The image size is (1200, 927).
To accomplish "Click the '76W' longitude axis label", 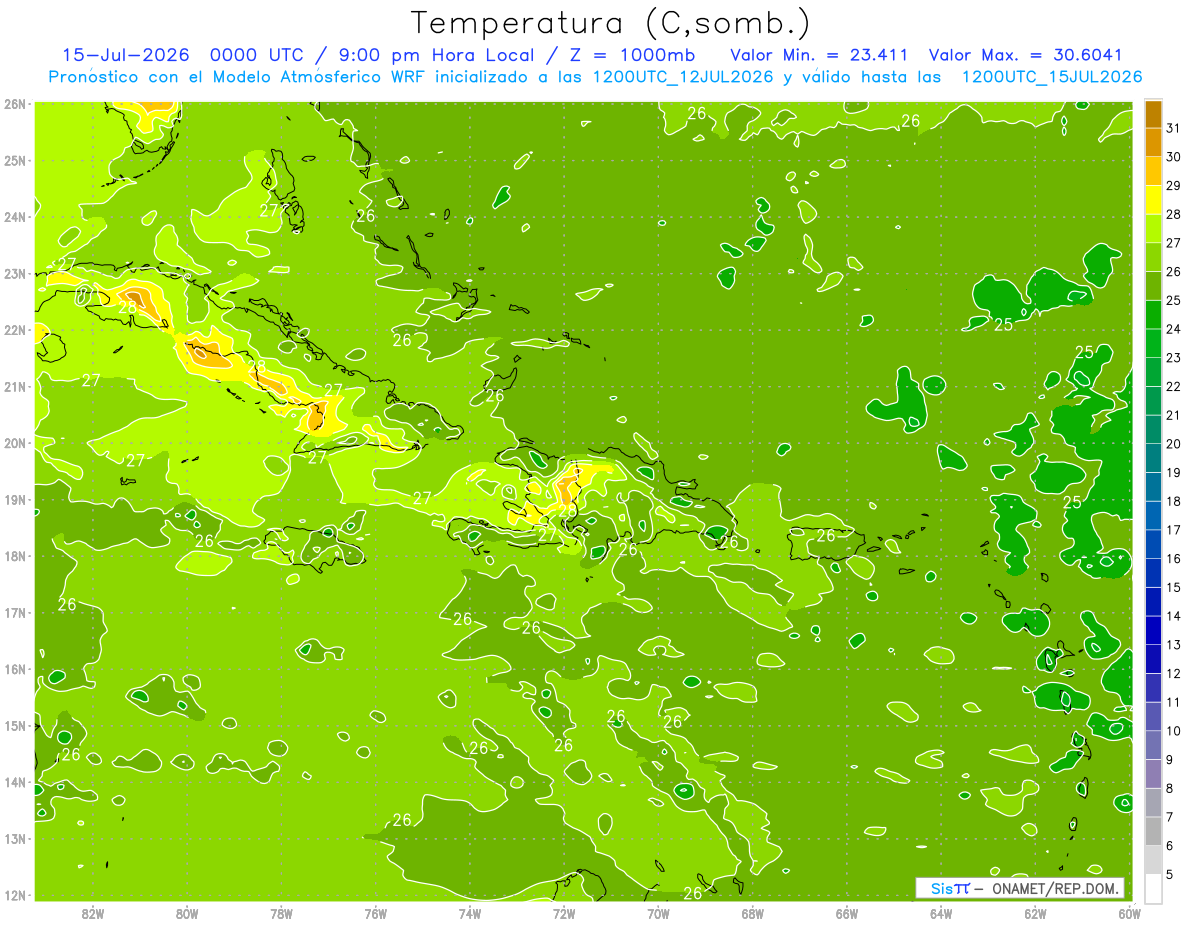I will 376,913.
